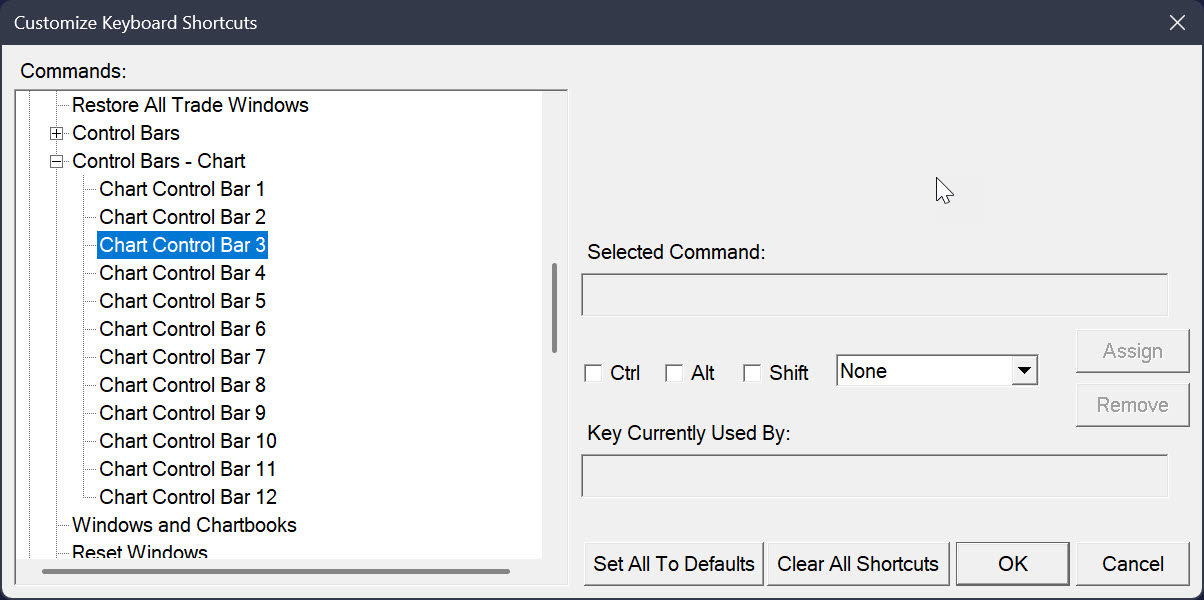Click the Selected Command text field
Image resolution: width=1204 pixels, height=600 pixels.
tap(874, 295)
